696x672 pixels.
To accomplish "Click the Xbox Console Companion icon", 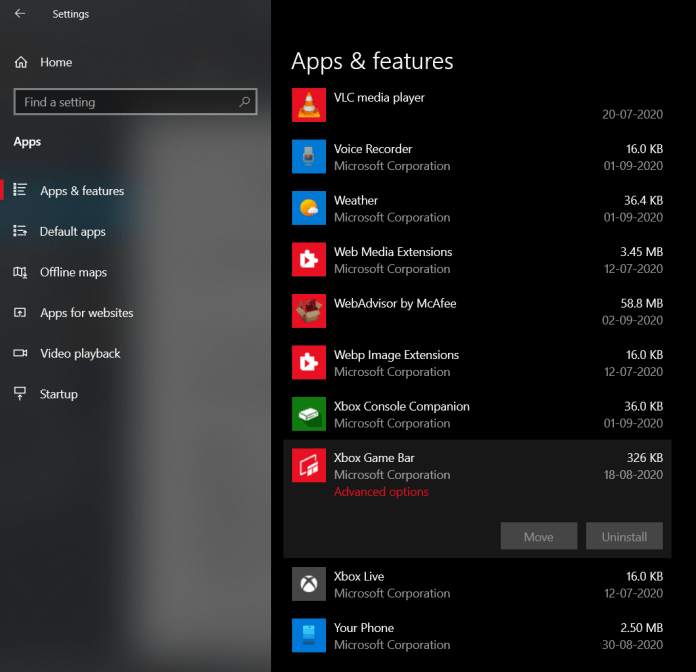I will point(309,414).
